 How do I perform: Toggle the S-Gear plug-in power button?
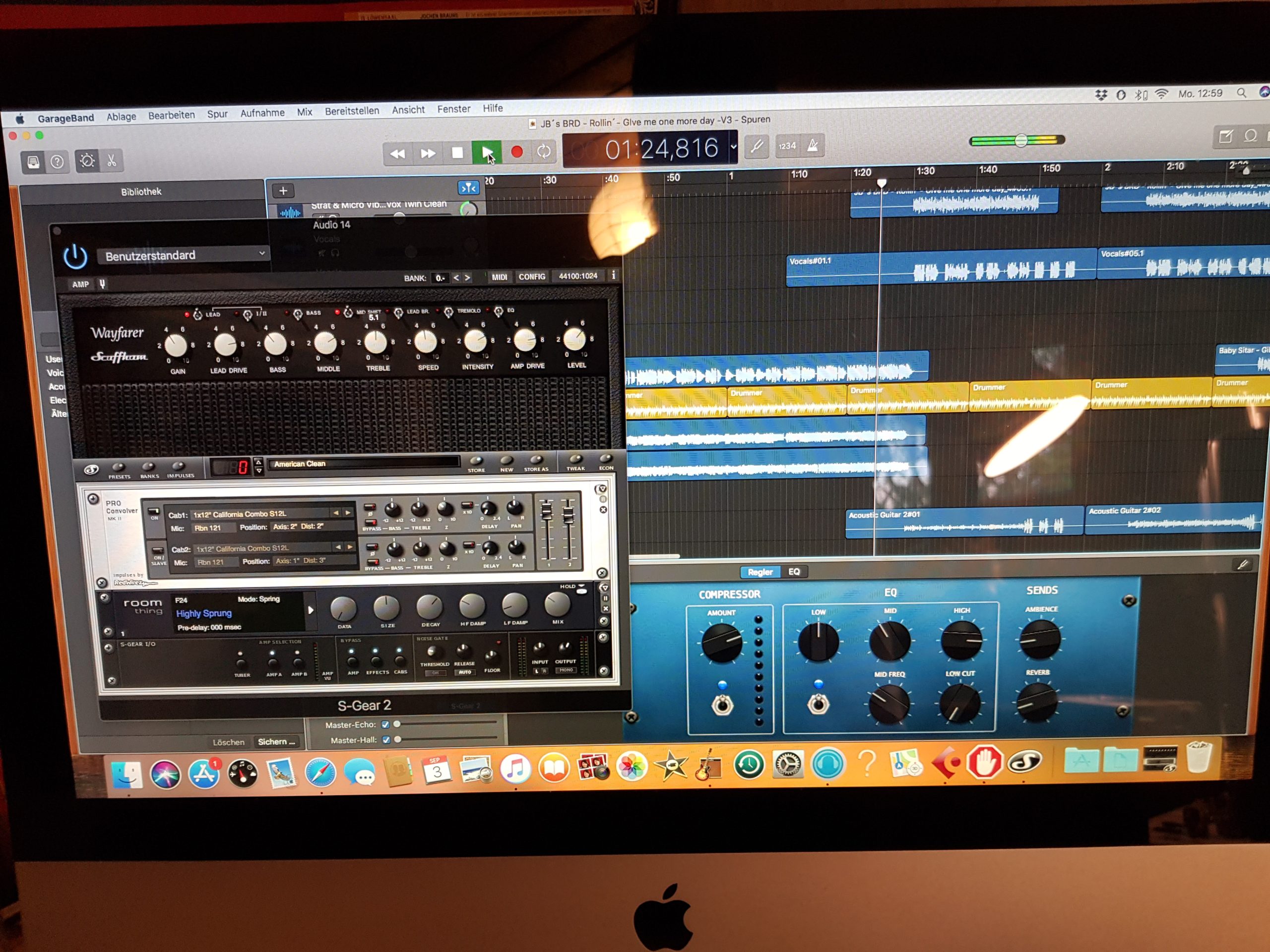coord(75,256)
